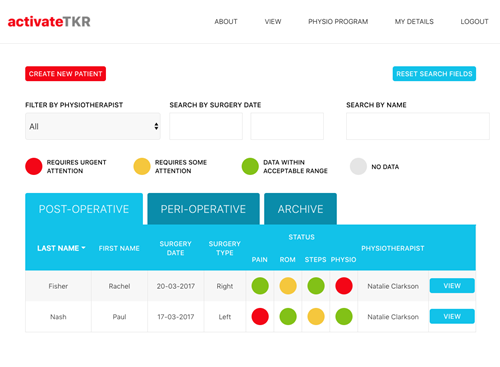This screenshot has height=367, width=500.
Task: Open the Archive tab
Action: coord(300,209)
